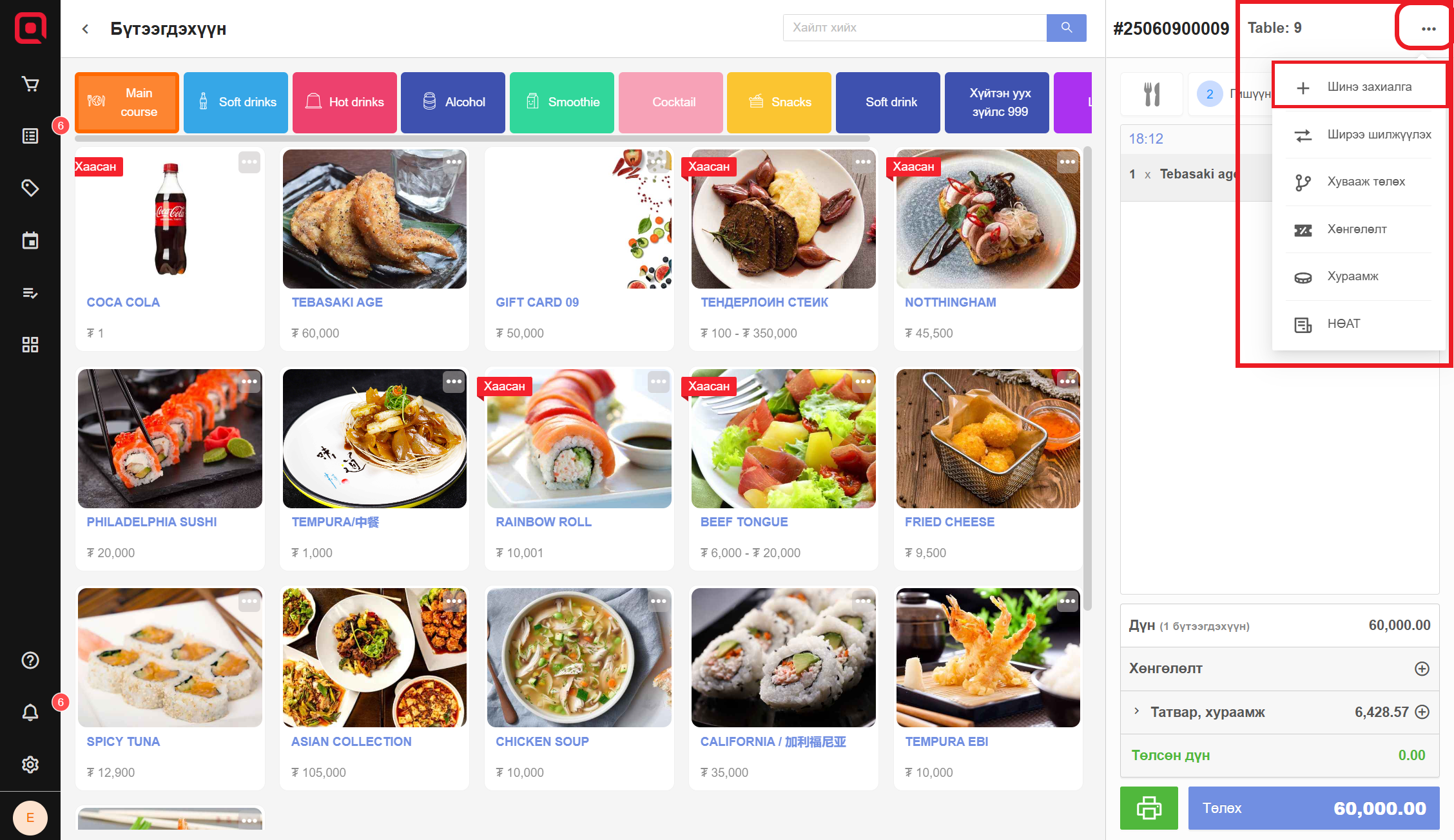This screenshot has width=1454, height=840.
Task: Open the order options three-dot menu
Action: pyautogui.click(x=1428, y=28)
